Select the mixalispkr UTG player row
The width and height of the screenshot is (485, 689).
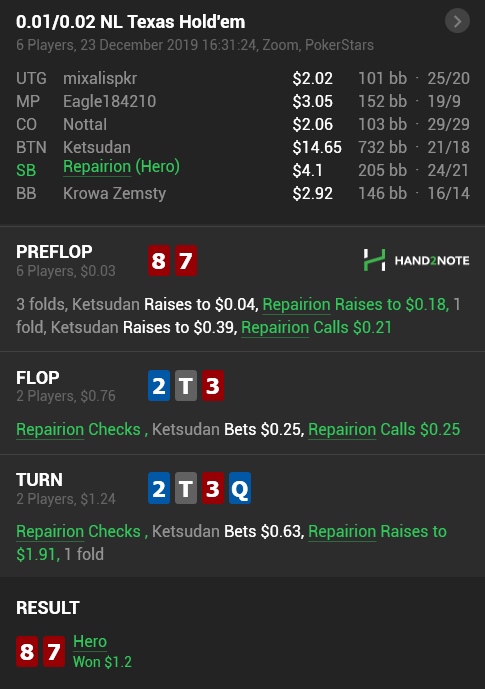click(x=242, y=78)
